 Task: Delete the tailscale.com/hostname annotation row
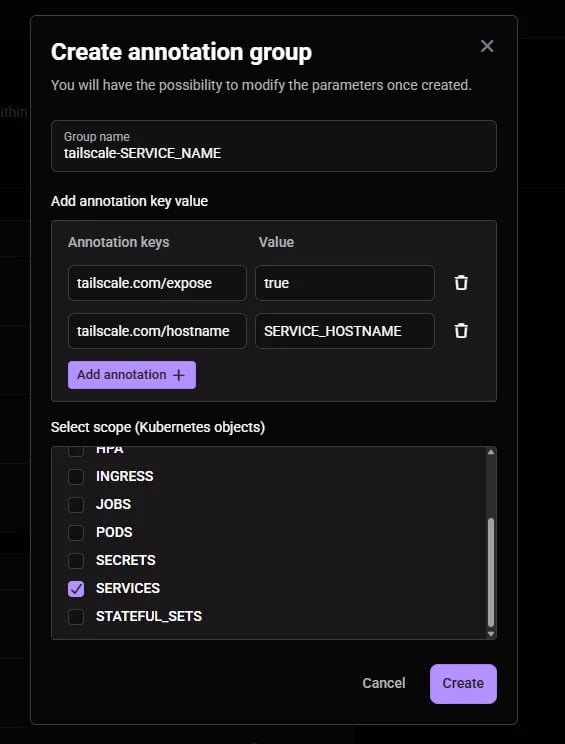(x=461, y=331)
